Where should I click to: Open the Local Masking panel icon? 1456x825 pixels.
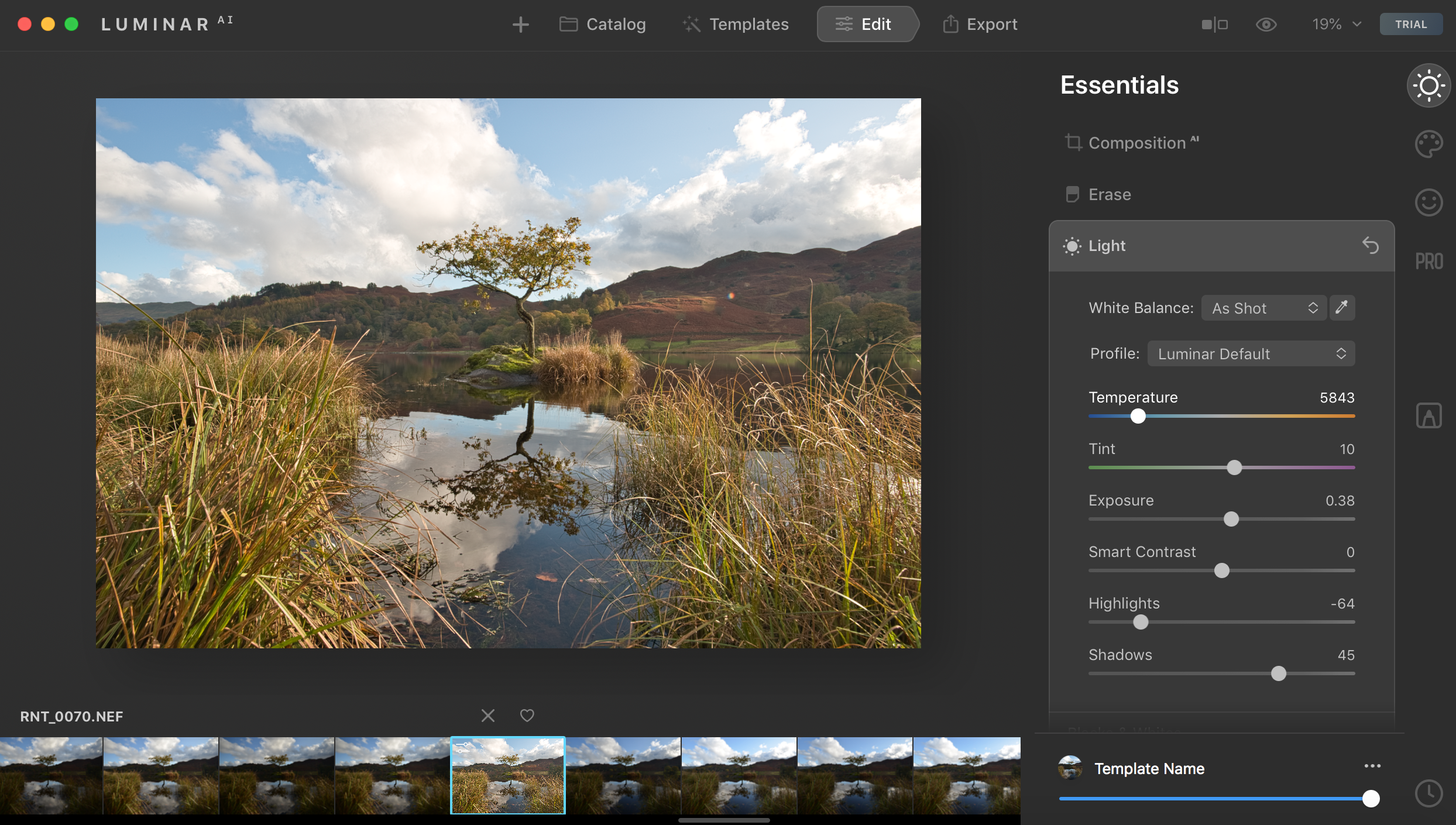[1428, 416]
